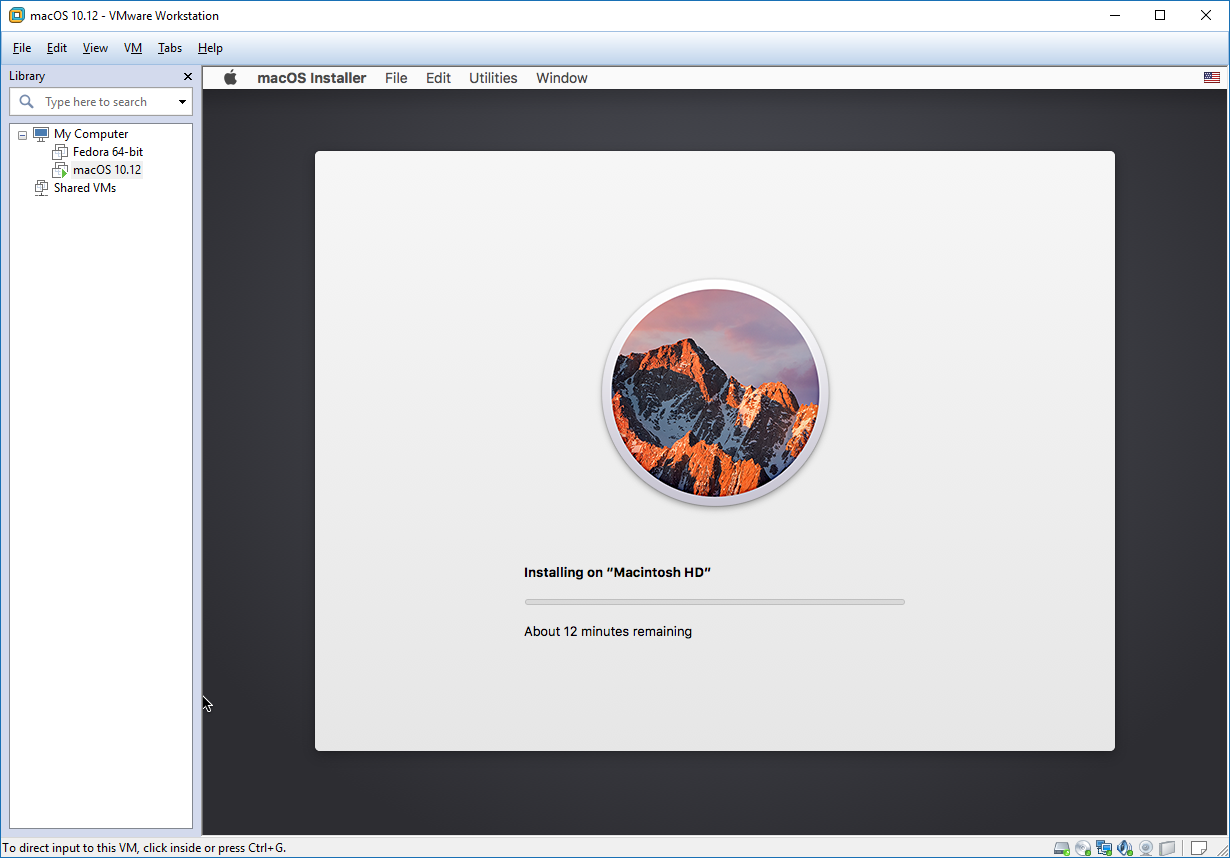Minimize the VMware Workstation window

1114,15
